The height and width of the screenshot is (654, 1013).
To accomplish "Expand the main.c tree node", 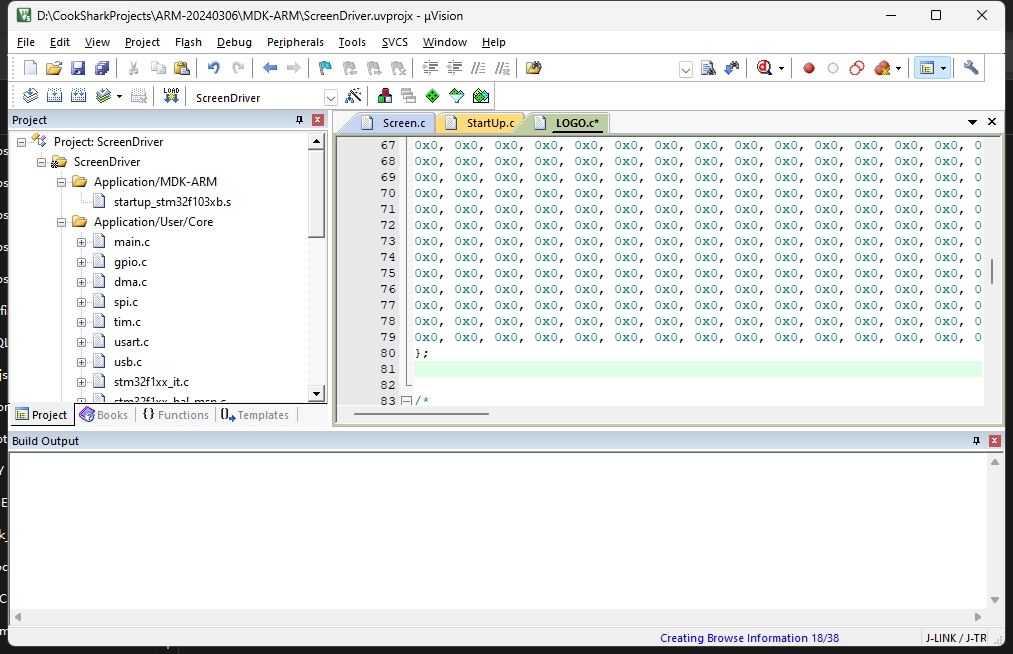I will 82,242.
